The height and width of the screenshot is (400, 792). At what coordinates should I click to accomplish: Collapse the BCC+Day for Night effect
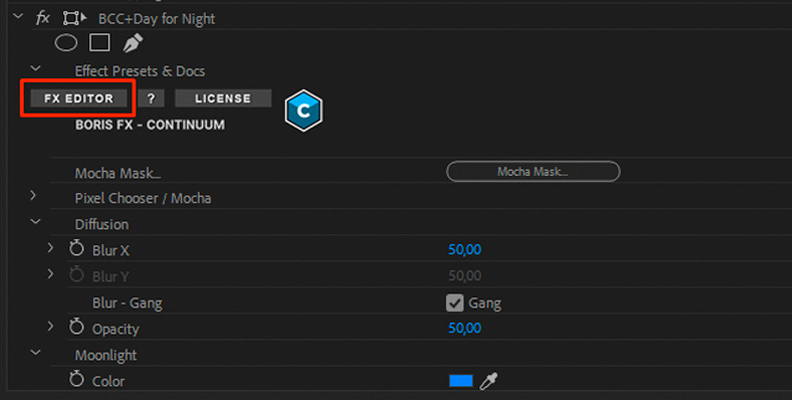click(18, 17)
